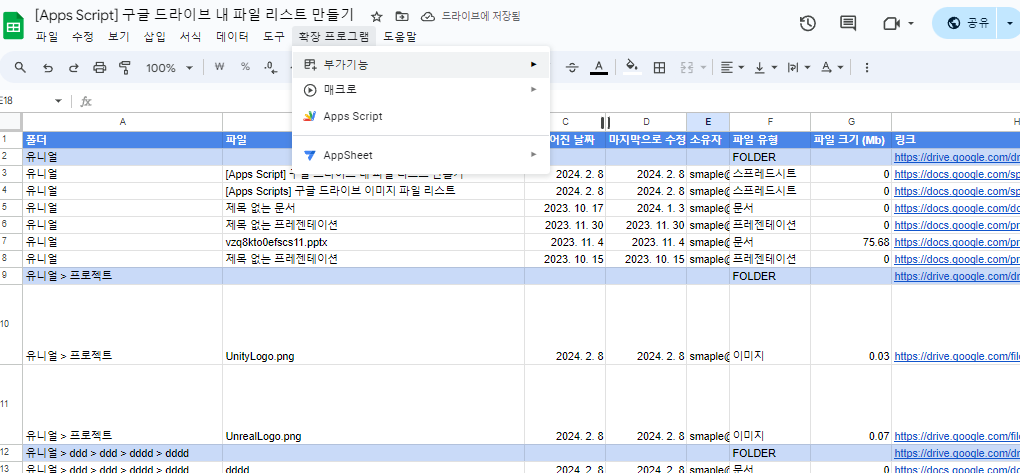The image size is (1020, 473).
Task: Open share options dropdown arrow
Action: [1010, 23]
